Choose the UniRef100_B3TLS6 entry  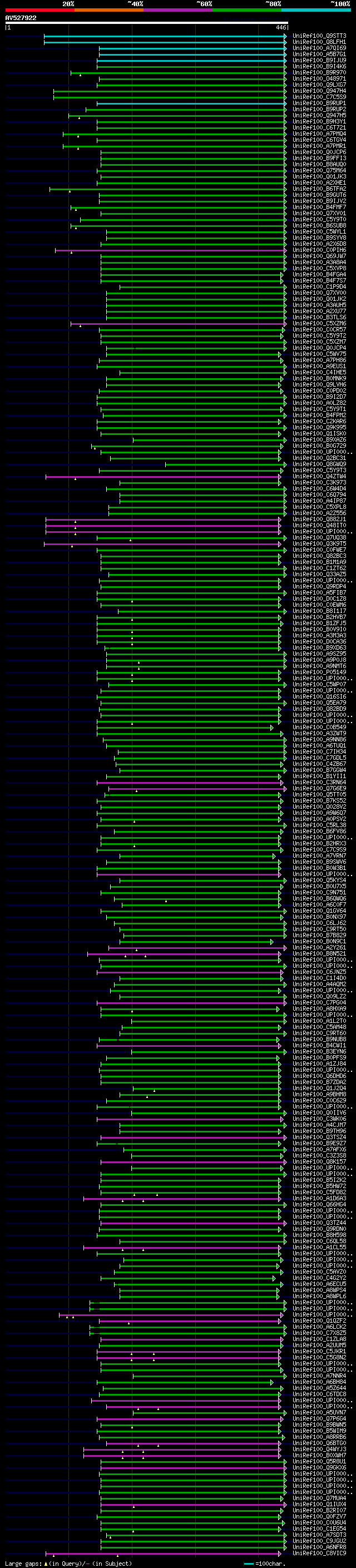click(319, 317)
